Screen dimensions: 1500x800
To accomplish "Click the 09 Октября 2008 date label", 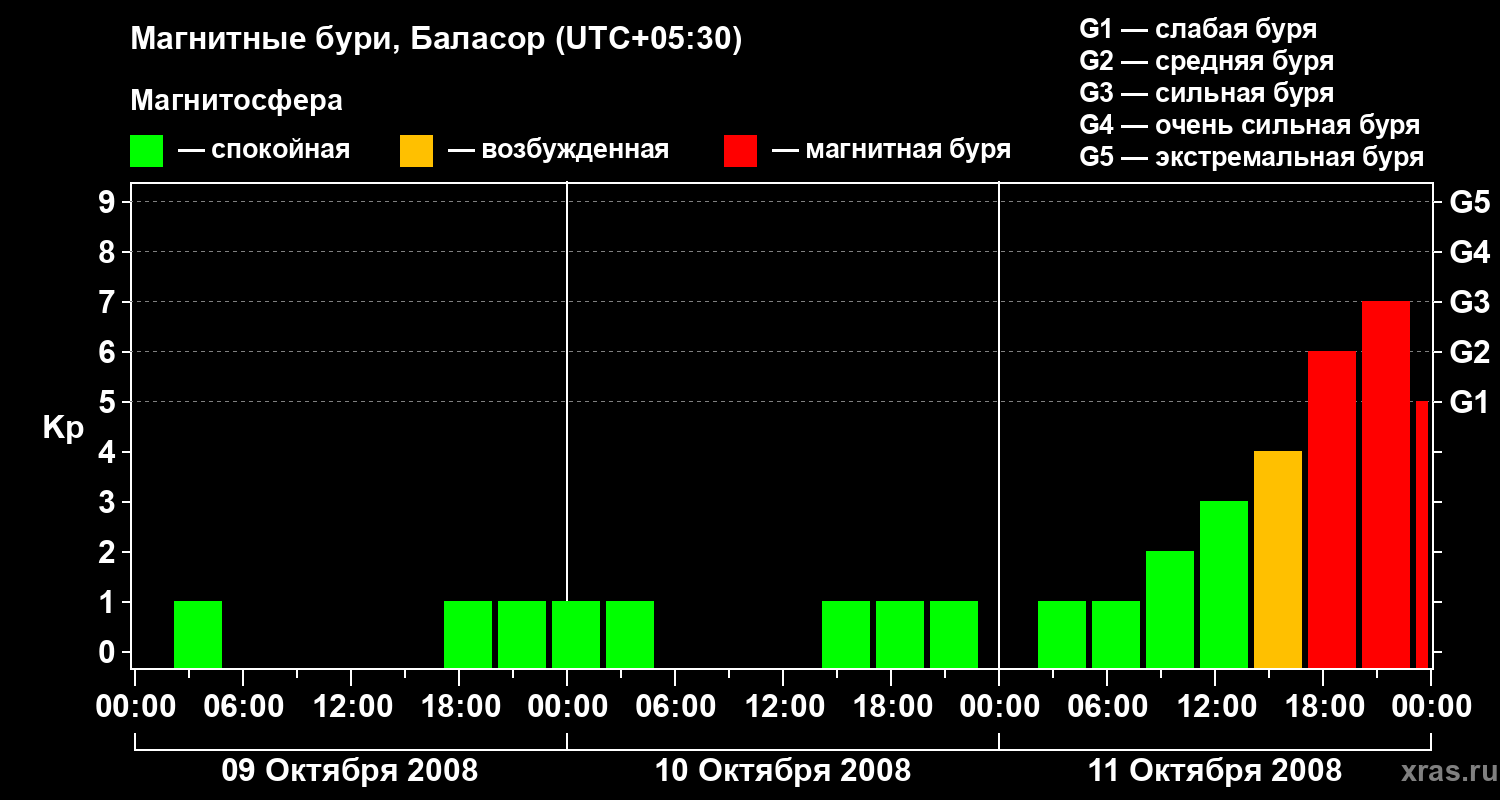I will 349,771.
